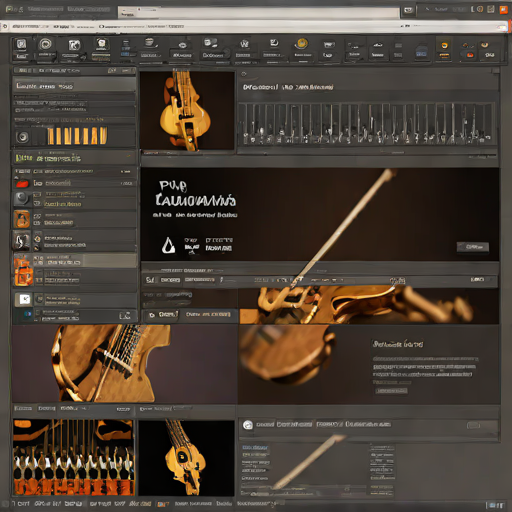
Task: Open first item in the bottom status bar
Action: pyautogui.click(x=21, y=503)
